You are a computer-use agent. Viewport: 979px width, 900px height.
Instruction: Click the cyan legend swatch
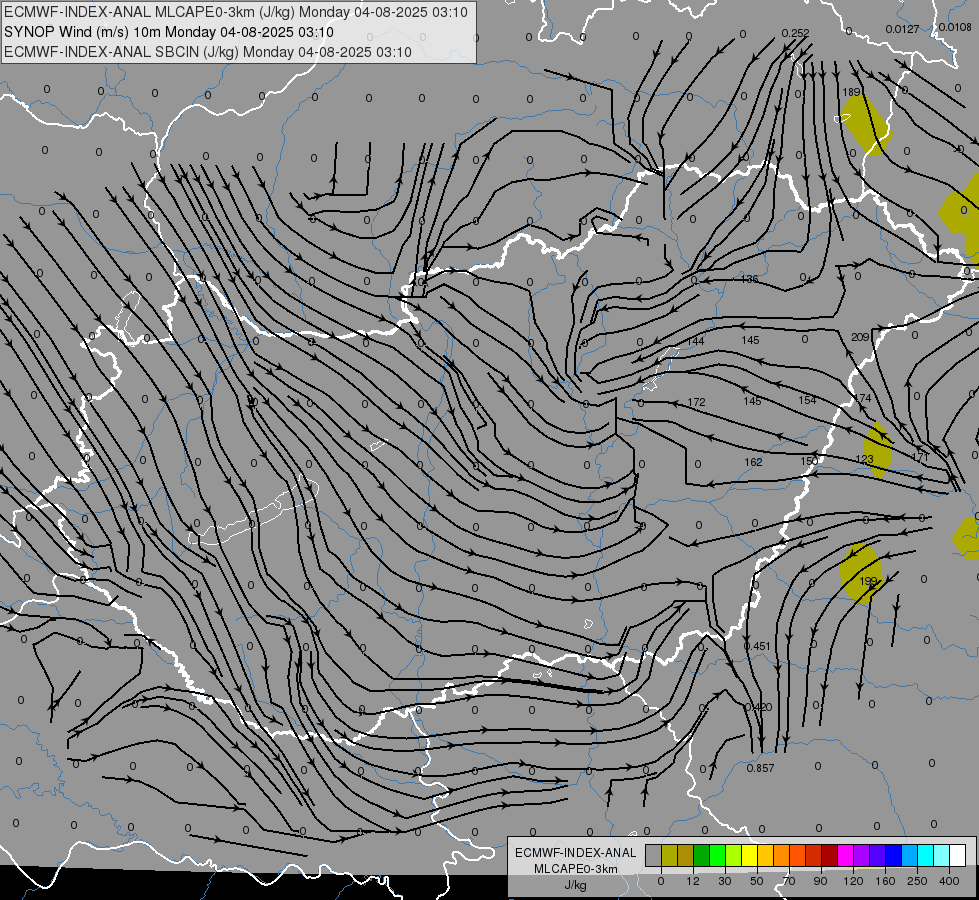point(925,855)
